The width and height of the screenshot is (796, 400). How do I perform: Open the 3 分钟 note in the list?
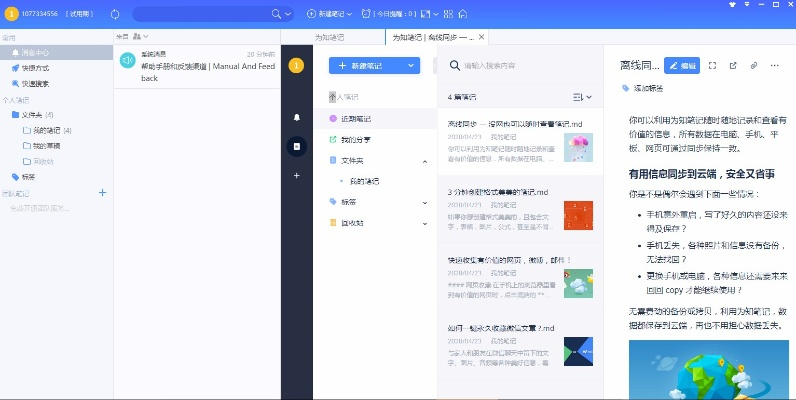click(x=520, y=210)
